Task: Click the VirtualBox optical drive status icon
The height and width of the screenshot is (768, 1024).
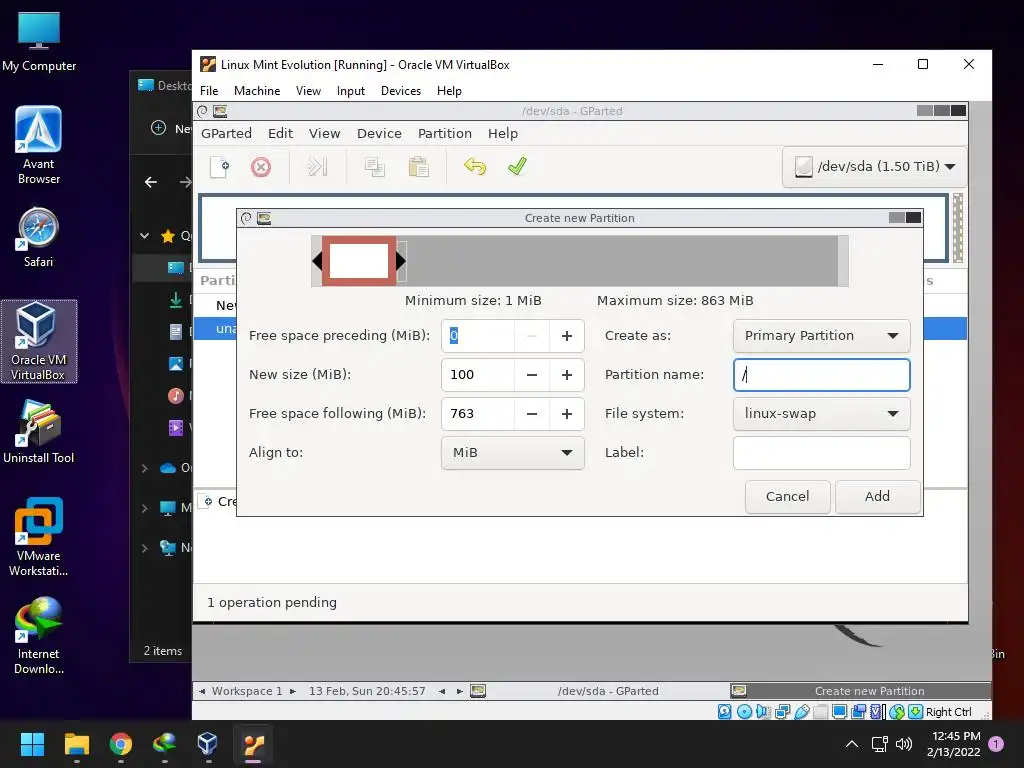Action: (744, 712)
